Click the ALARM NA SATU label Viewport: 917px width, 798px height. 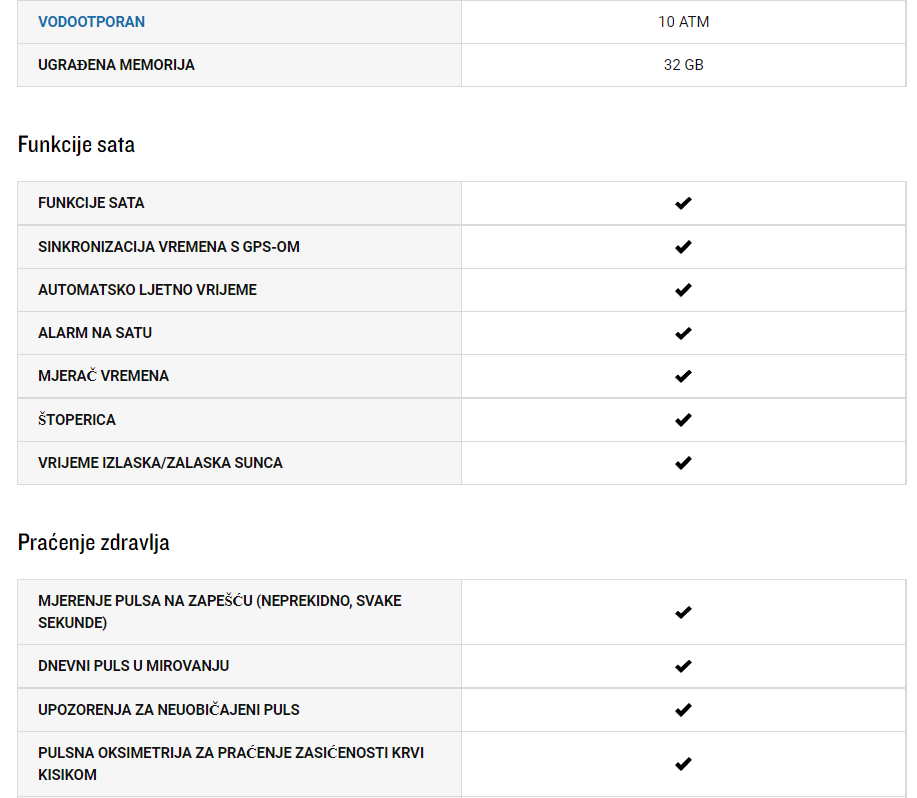pyautogui.click(x=95, y=333)
